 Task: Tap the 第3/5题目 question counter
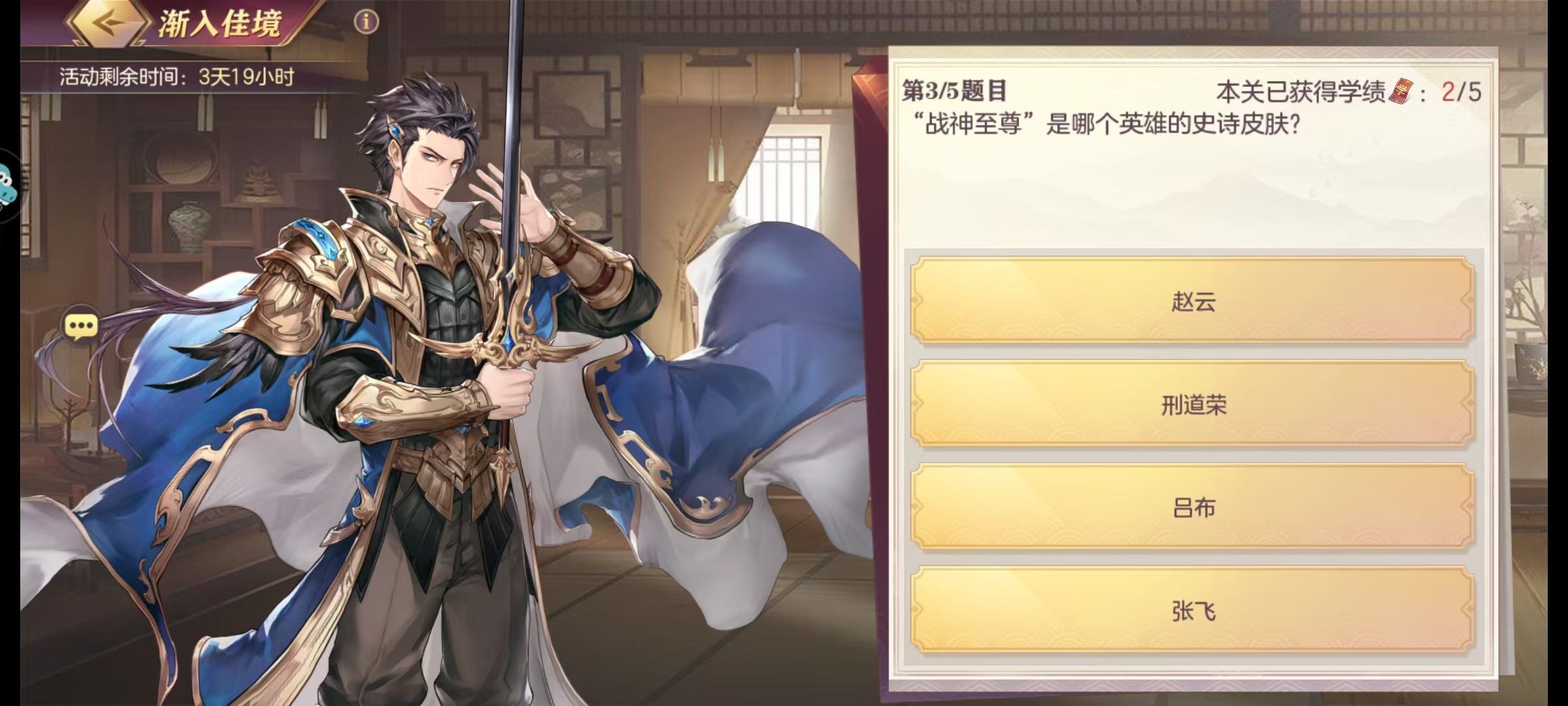point(955,91)
